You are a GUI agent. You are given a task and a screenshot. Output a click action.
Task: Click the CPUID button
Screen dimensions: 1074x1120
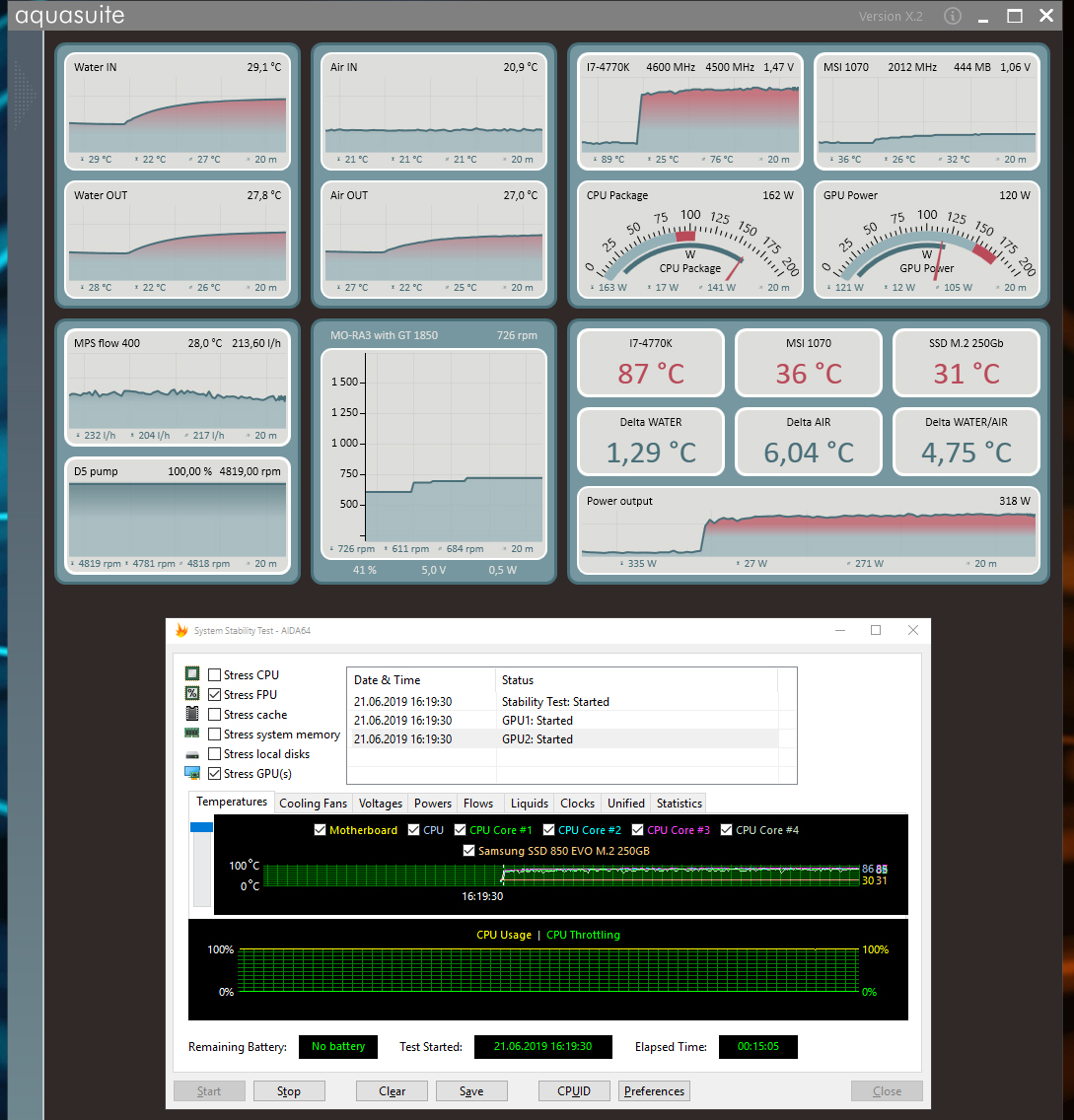coord(574,1090)
